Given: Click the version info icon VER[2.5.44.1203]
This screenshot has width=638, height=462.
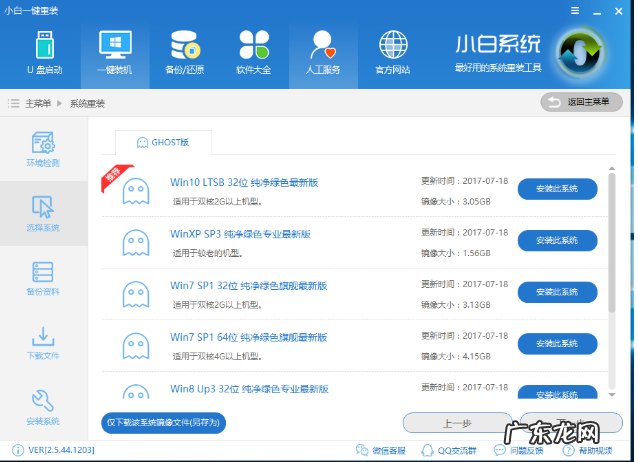Looking at the screenshot, I should pyautogui.click(x=17, y=450).
